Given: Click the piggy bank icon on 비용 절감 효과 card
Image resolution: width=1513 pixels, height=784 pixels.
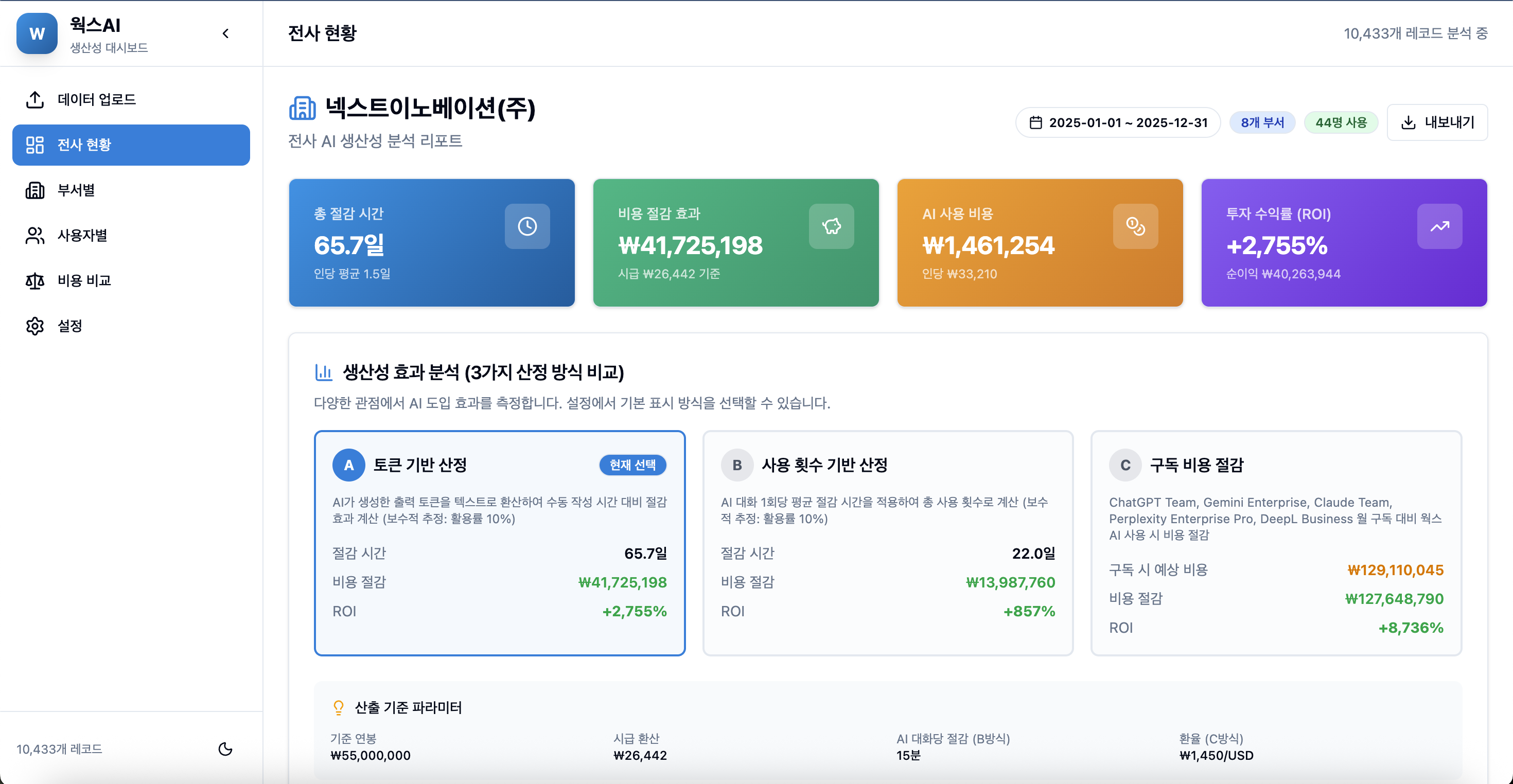Looking at the screenshot, I should [x=831, y=226].
